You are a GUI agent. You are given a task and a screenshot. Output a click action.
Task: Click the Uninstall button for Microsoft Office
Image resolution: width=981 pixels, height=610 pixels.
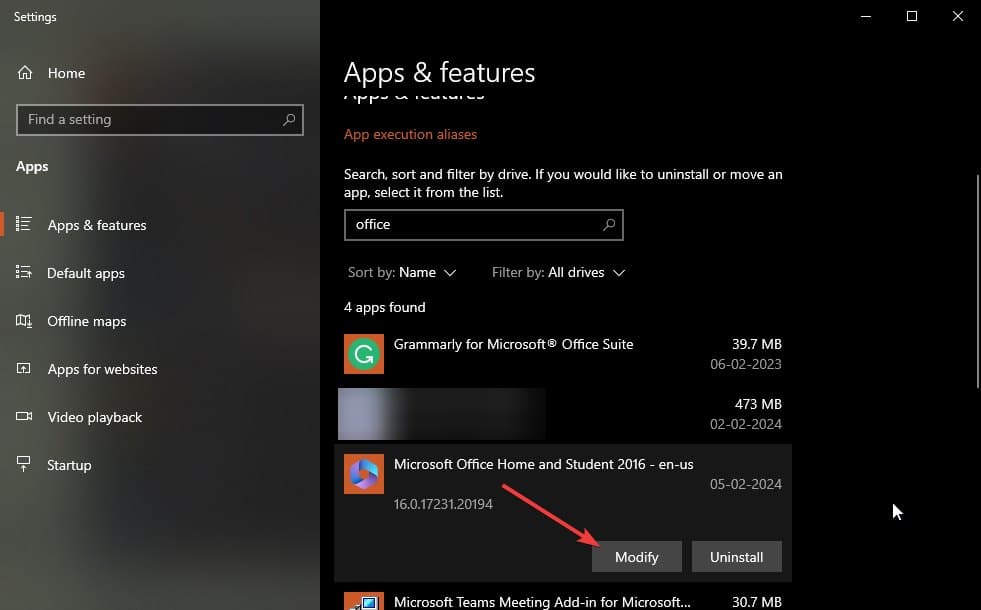pos(736,557)
